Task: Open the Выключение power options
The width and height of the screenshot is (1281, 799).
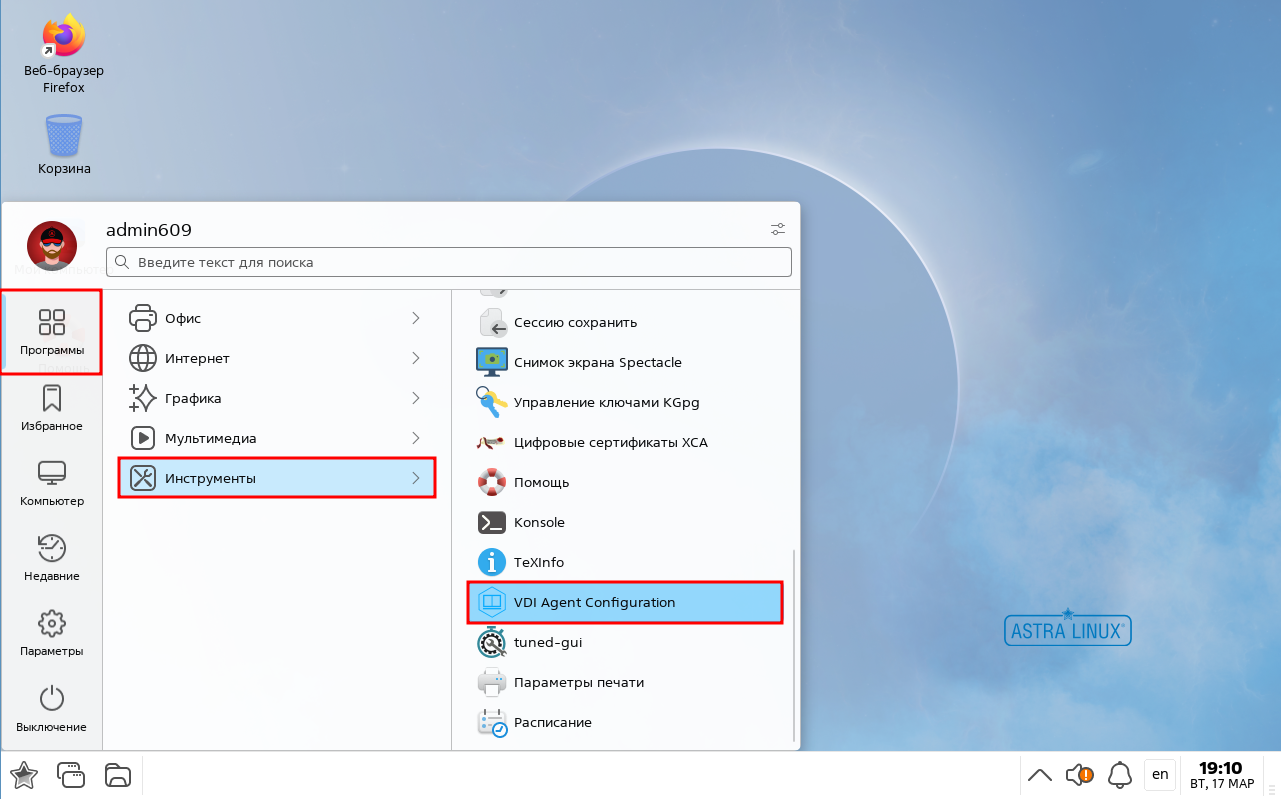Action: 52,709
